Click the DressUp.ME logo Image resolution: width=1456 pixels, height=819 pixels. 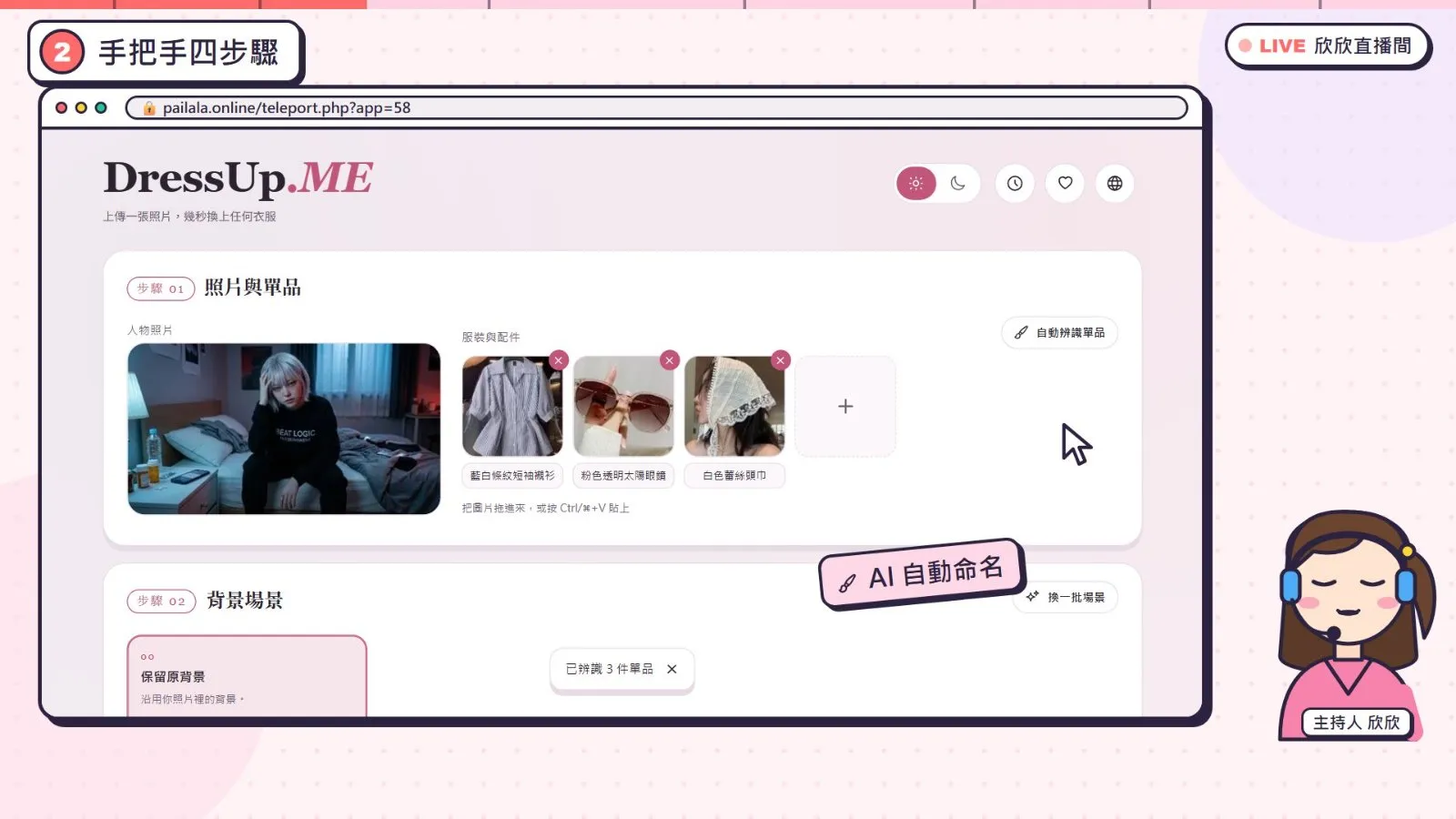pos(238,177)
